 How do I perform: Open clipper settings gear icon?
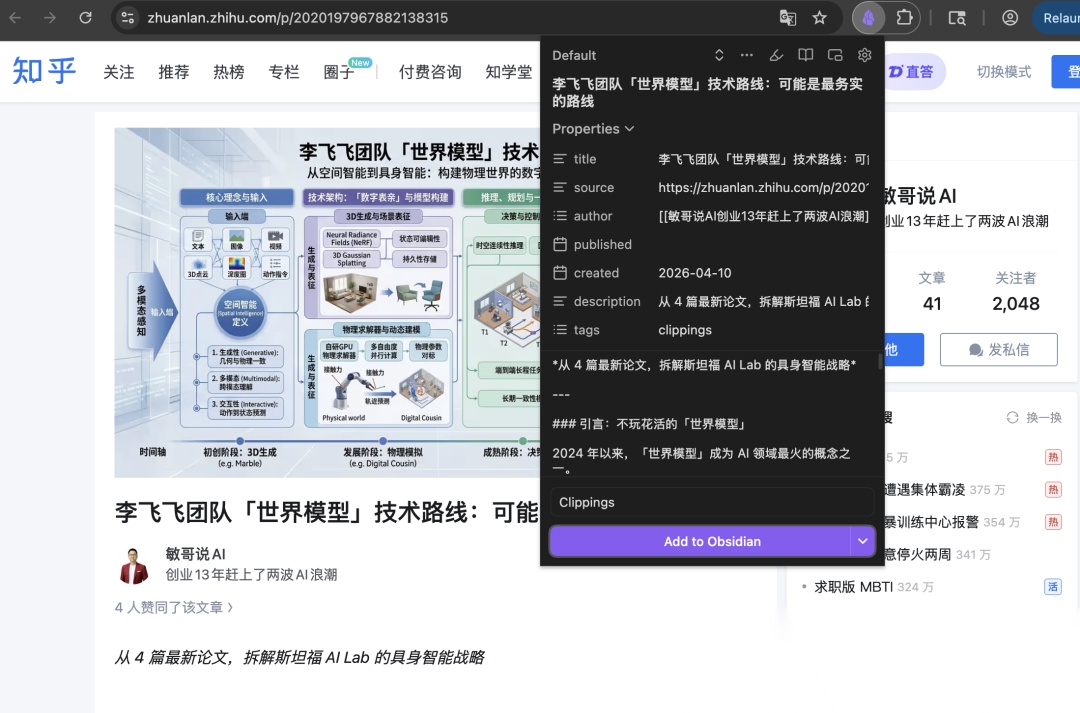click(864, 55)
